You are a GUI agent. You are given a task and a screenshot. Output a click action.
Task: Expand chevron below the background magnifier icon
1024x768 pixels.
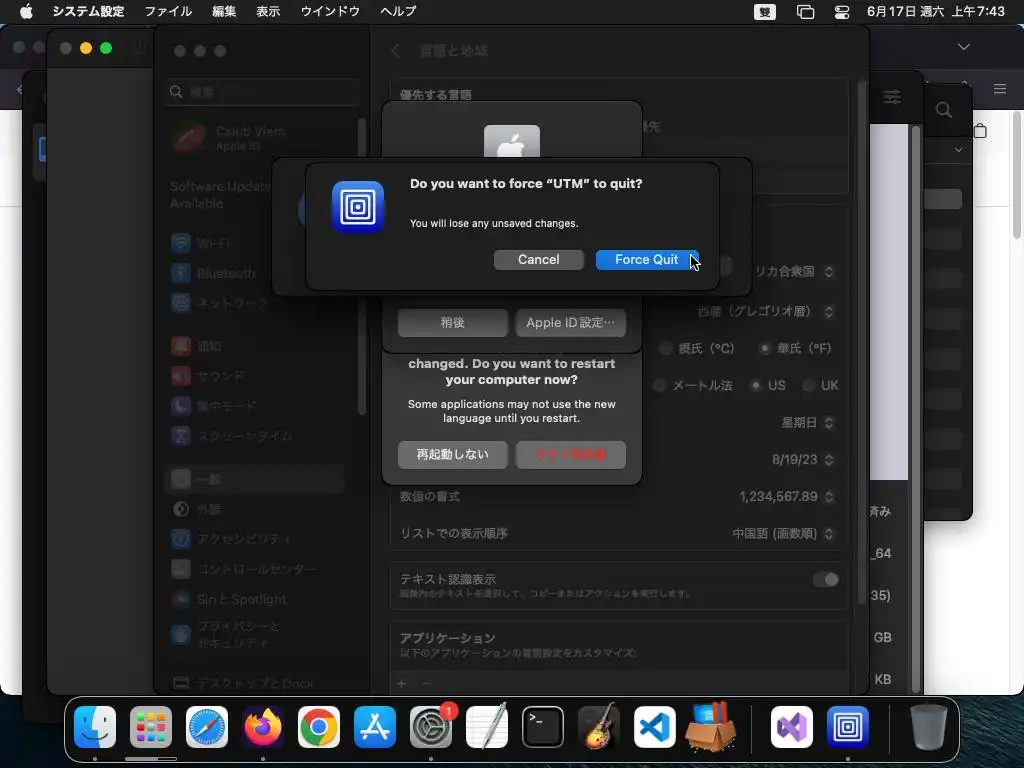tap(958, 150)
